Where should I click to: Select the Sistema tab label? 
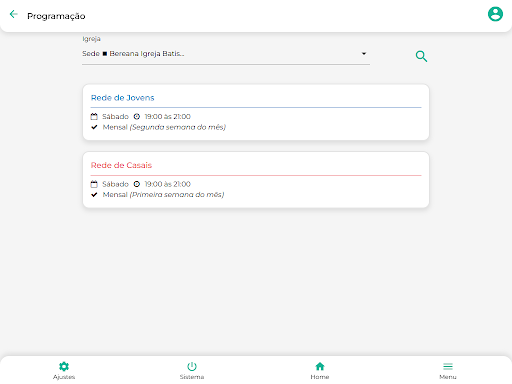[192, 377]
